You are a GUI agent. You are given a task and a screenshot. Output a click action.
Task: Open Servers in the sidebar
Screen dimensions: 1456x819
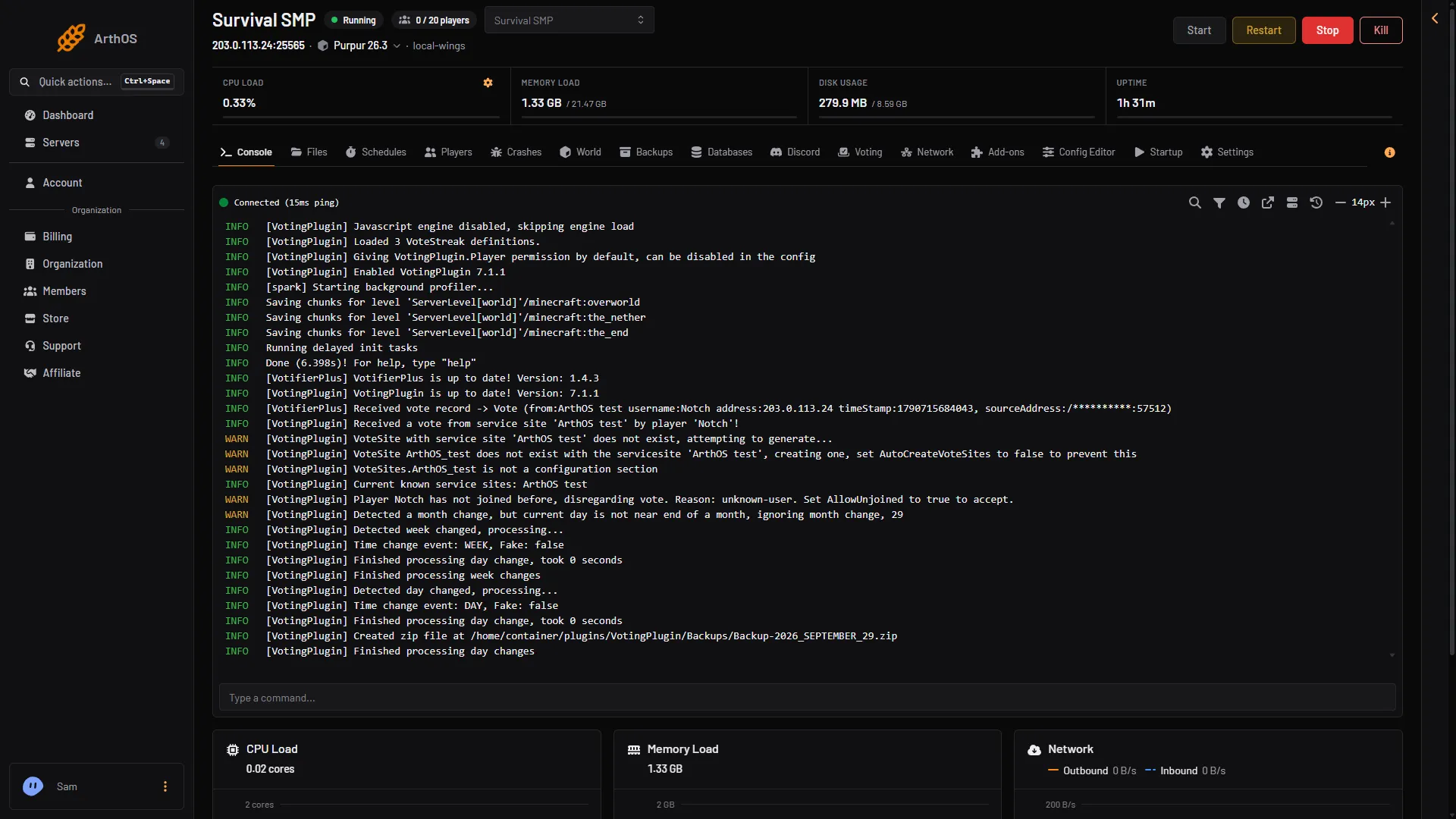[96, 143]
